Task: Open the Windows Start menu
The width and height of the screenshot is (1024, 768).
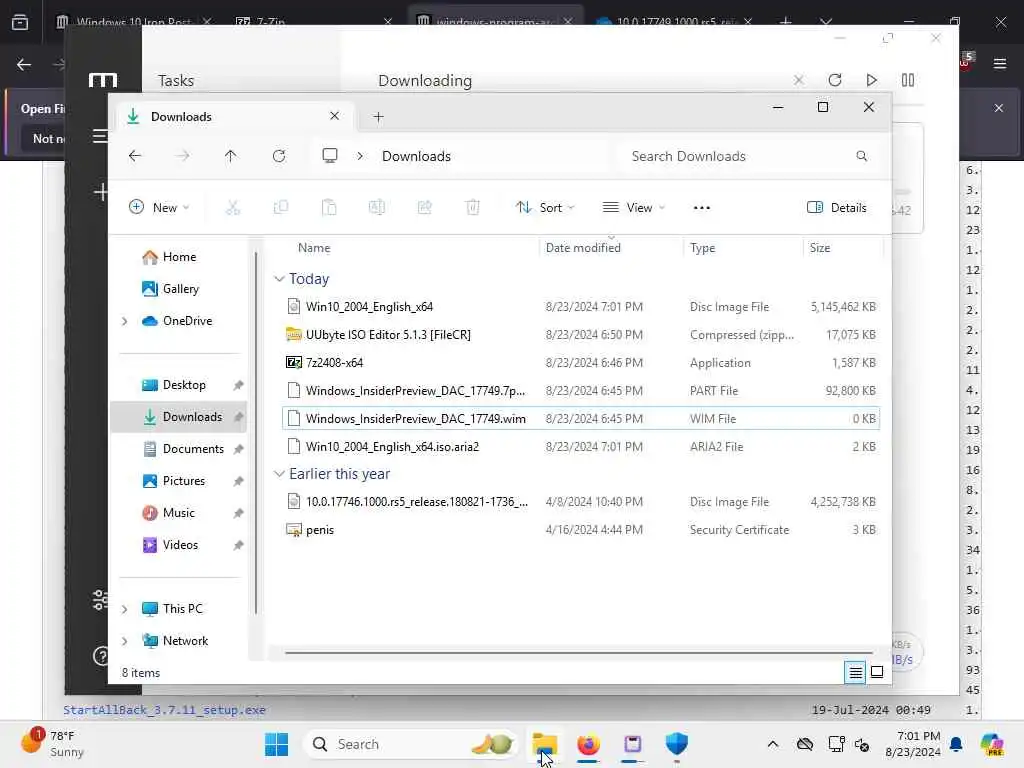Action: click(276, 744)
